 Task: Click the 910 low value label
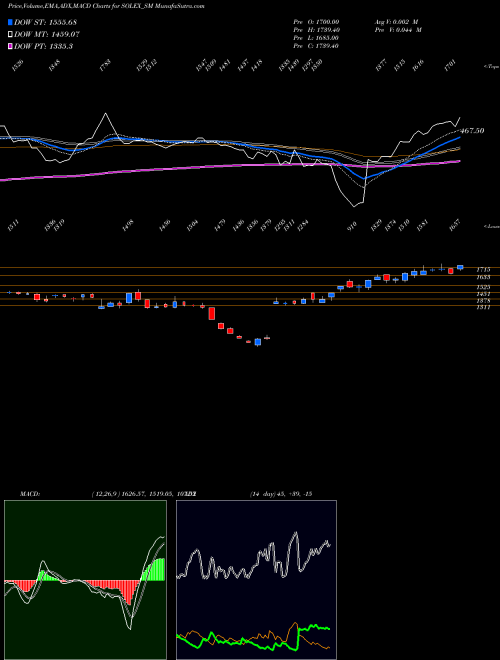pyautogui.click(x=351, y=226)
